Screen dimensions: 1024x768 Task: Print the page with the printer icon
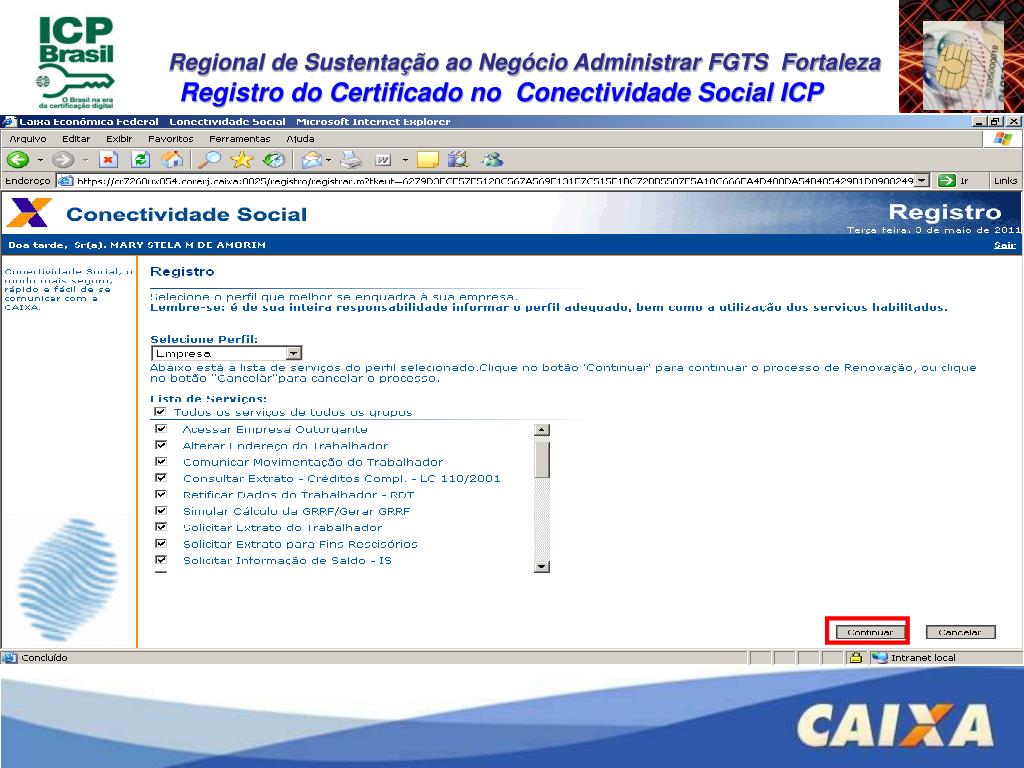pos(351,160)
